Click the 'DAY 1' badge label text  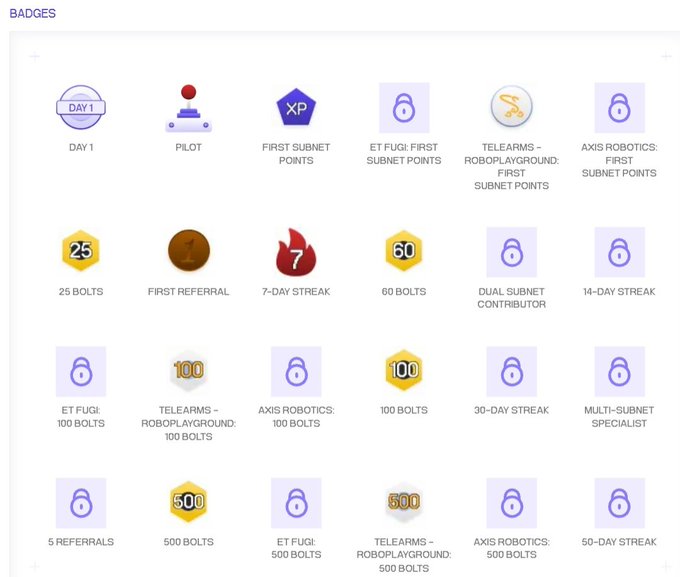(81, 148)
